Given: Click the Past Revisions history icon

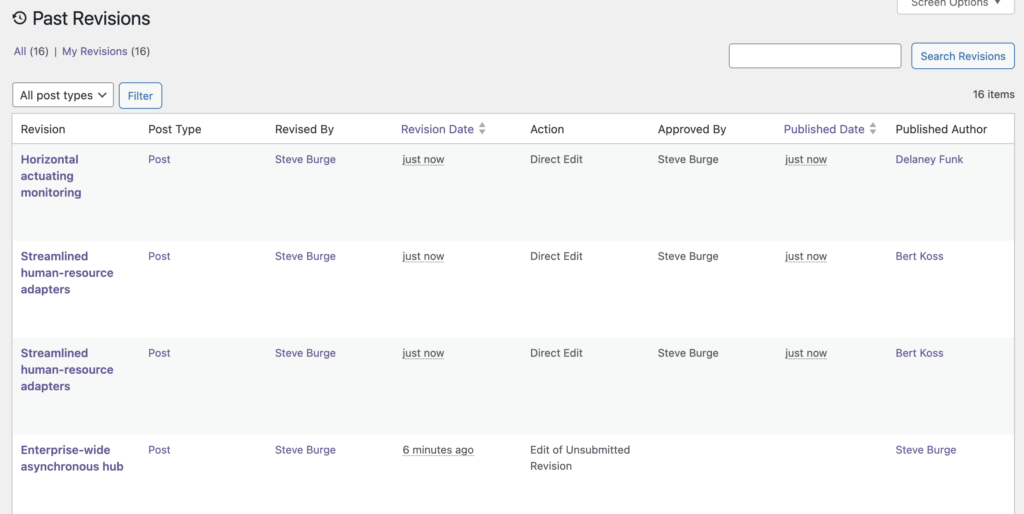Looking at the screenshot, I should 19,18.
